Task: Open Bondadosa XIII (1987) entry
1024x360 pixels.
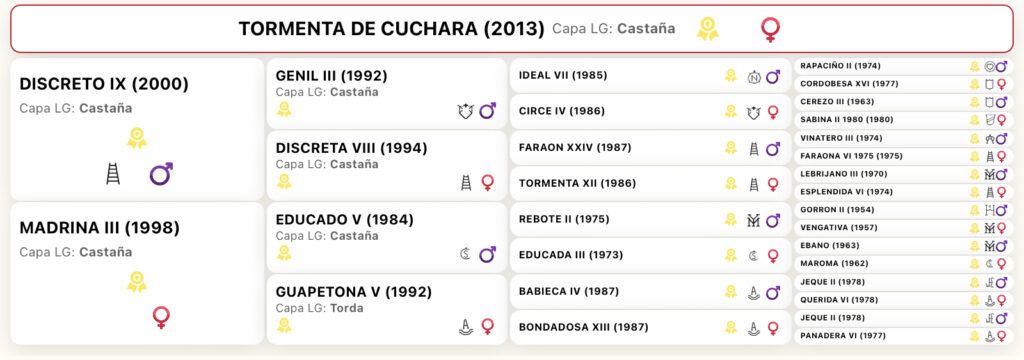Action: click(650, 327)
